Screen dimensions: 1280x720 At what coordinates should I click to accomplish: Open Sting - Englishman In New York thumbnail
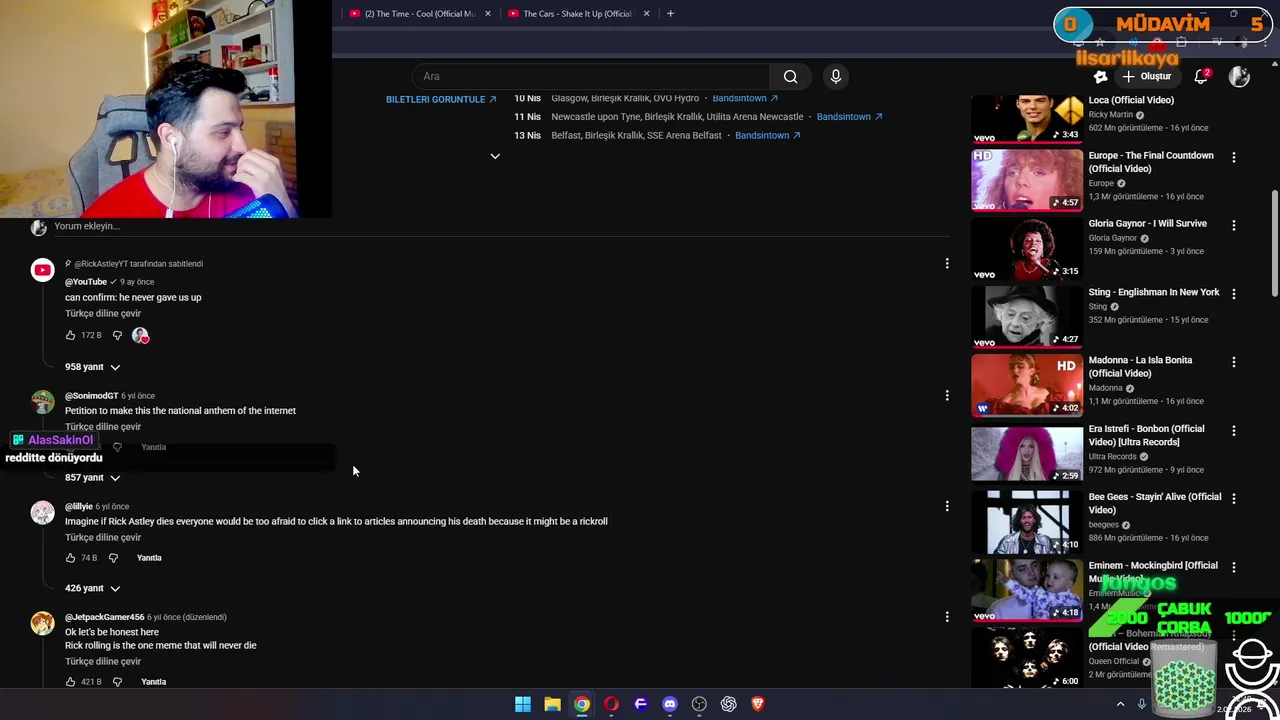1027,317
